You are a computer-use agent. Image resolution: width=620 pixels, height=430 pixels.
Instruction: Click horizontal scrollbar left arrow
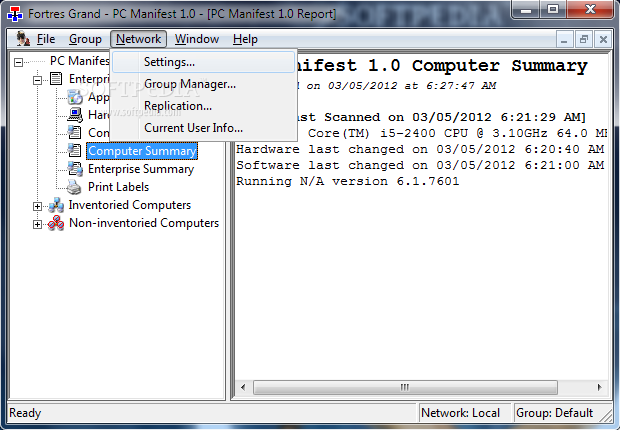[243, 387]
